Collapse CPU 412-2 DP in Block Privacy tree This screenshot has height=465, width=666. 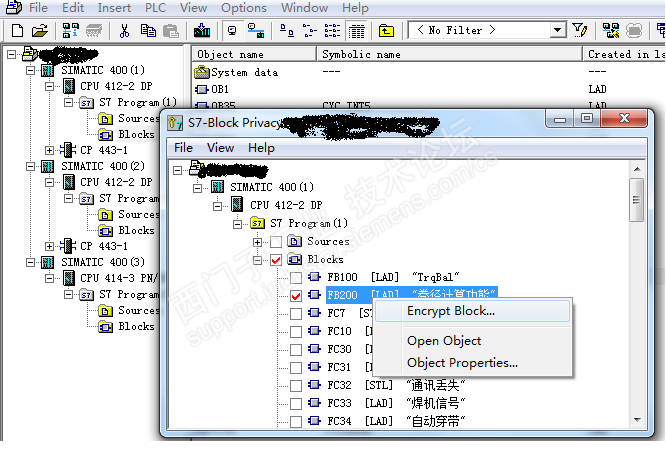[x=217, y=206]
